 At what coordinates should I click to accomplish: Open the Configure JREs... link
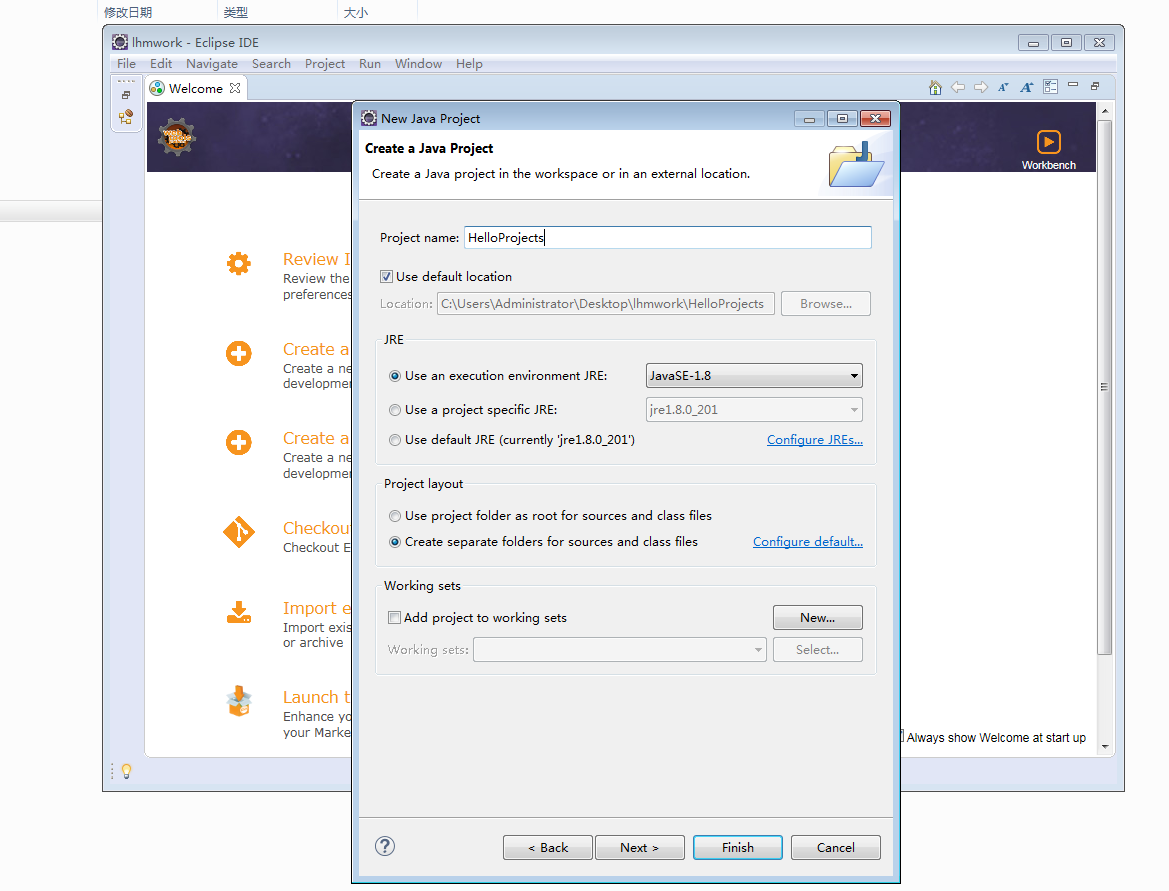point(815,440)
